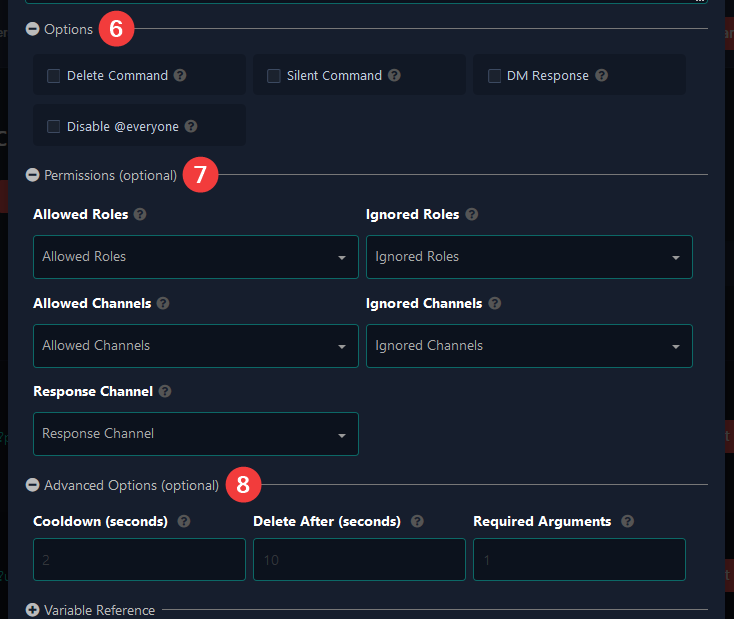
Task: Click help icon beside Cooldown (seconds)
Action: pyautogui.click(x=184, y=521)
